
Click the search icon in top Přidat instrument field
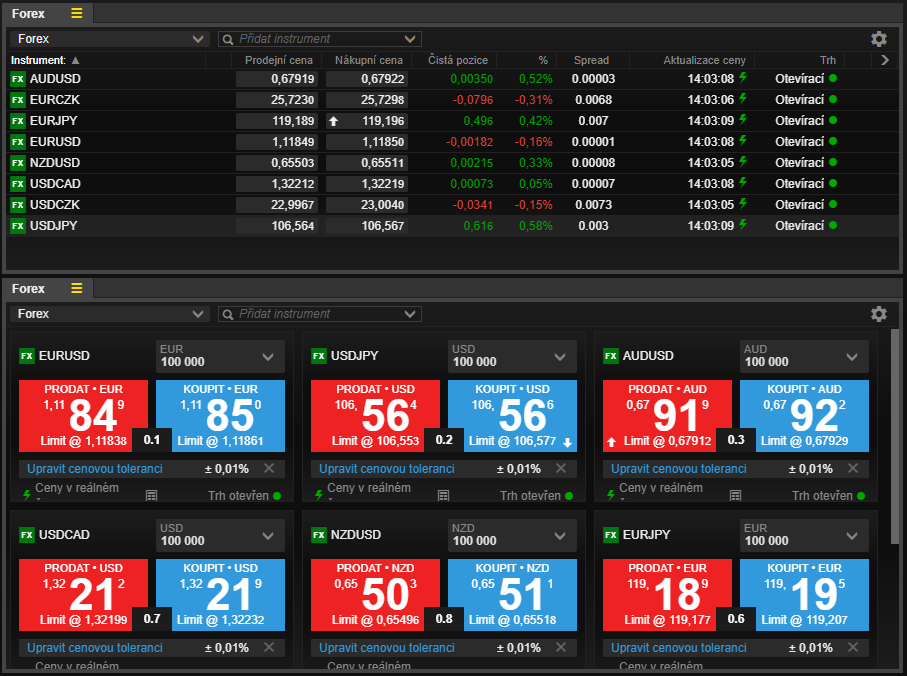click(x=228, y=39)
